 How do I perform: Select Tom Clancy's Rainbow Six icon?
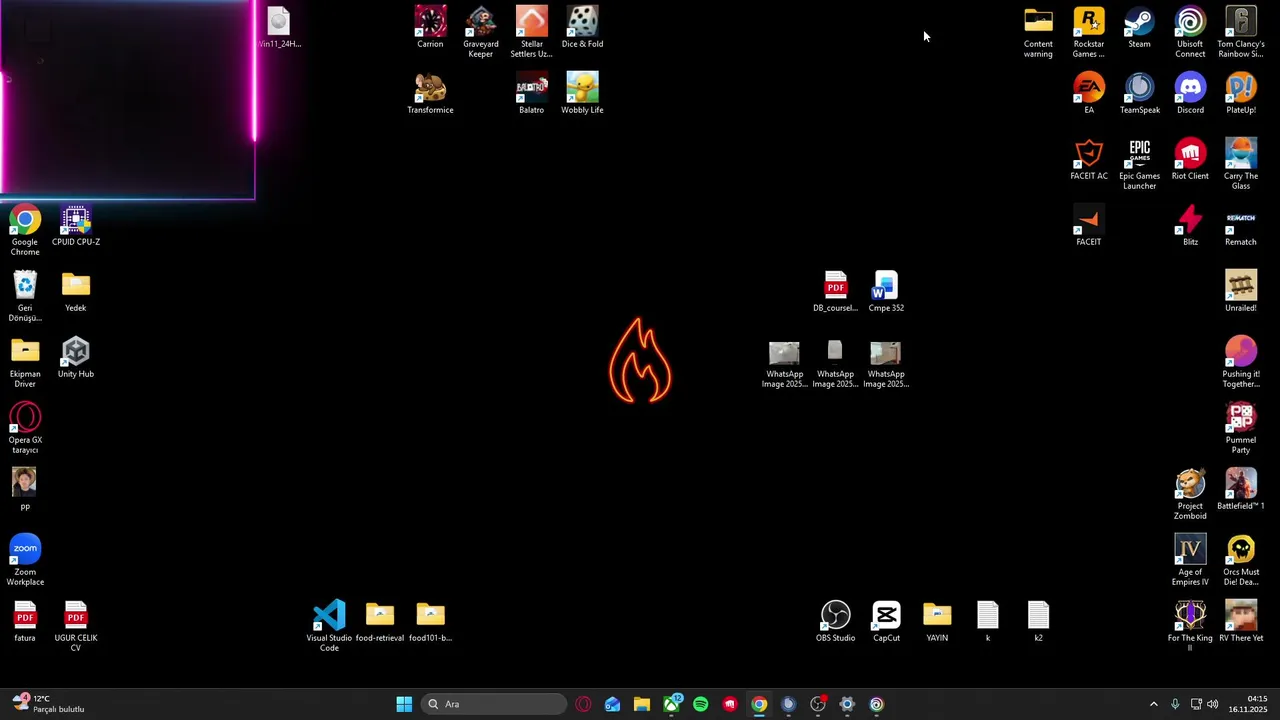tap(1241, 32)
